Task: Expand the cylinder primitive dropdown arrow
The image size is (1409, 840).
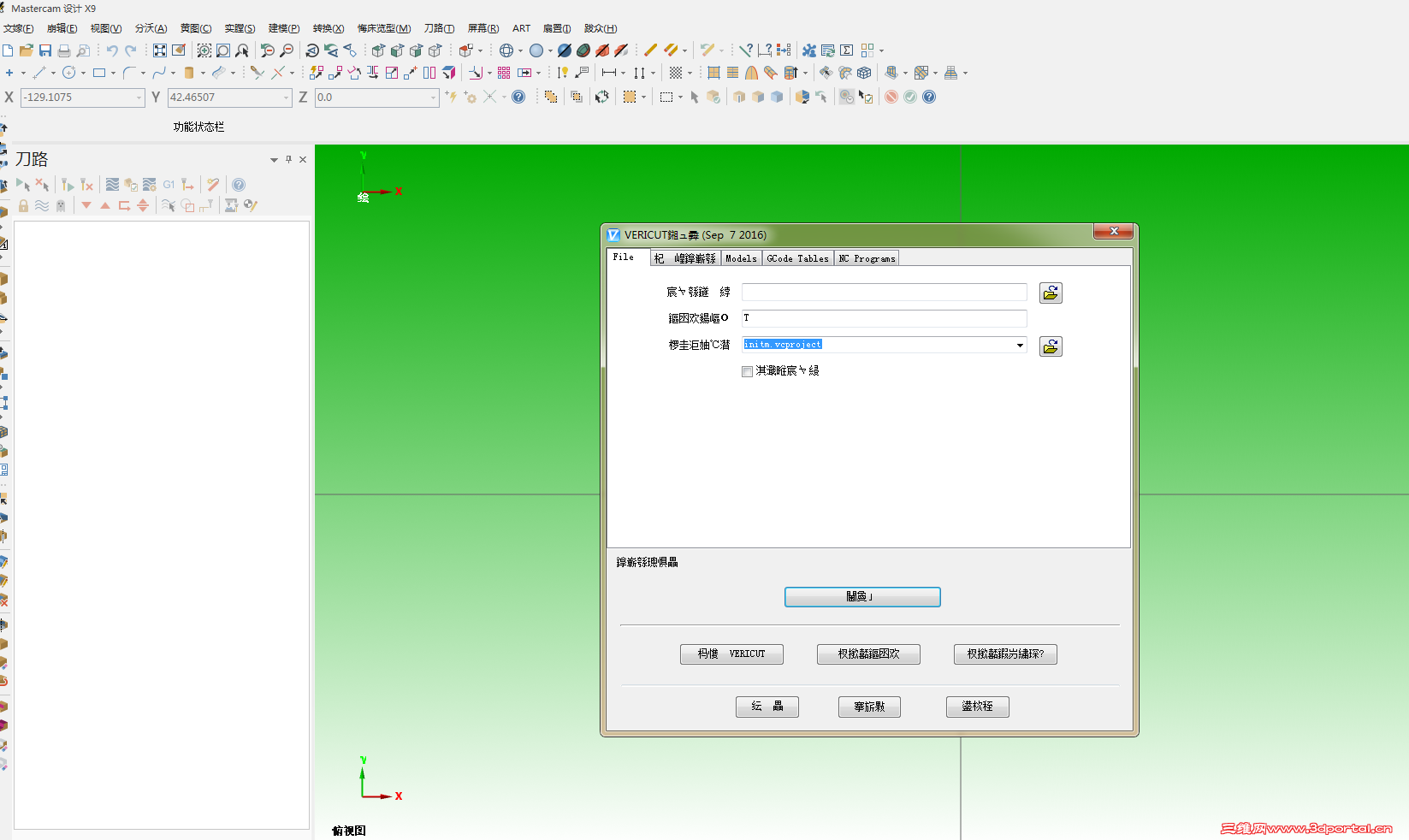Action: pyautogui.click(x=203, y=73)
